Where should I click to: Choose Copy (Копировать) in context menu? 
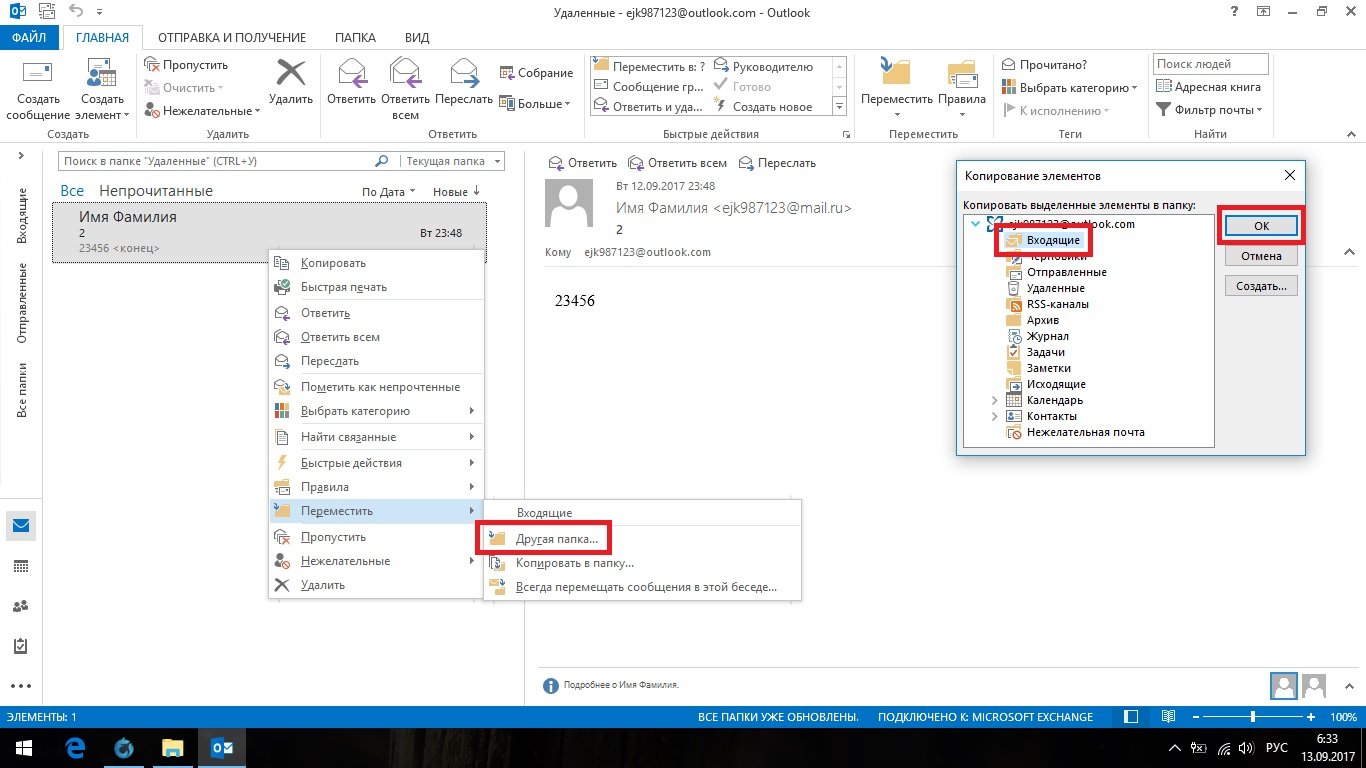pos(377,263)
